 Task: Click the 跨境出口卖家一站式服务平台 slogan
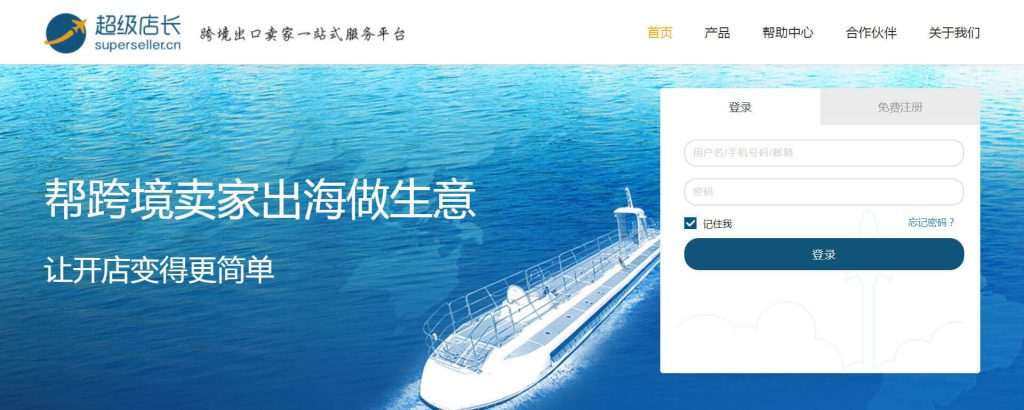(x=302, y=34)
